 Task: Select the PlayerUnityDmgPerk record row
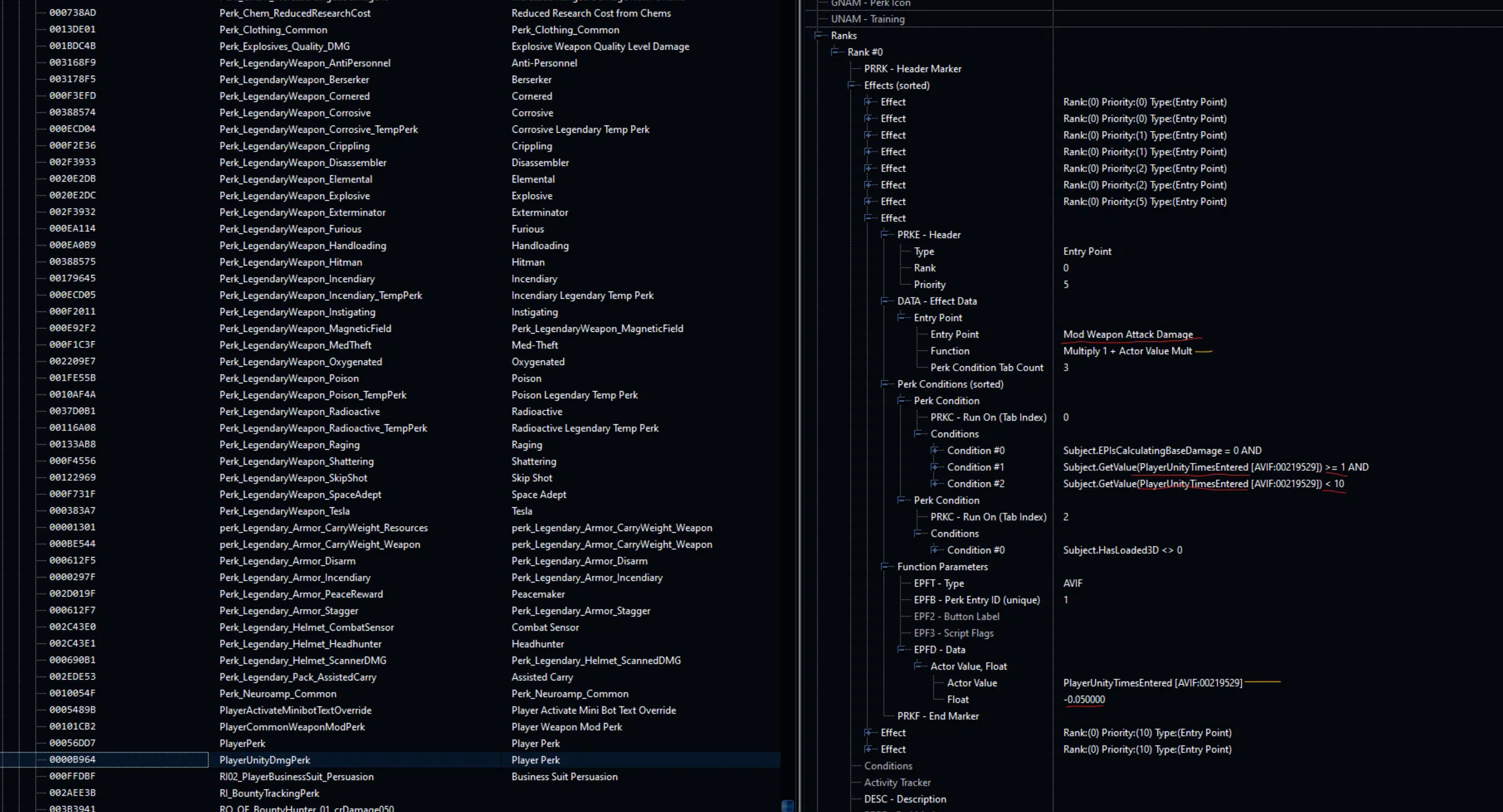[264, 760]
